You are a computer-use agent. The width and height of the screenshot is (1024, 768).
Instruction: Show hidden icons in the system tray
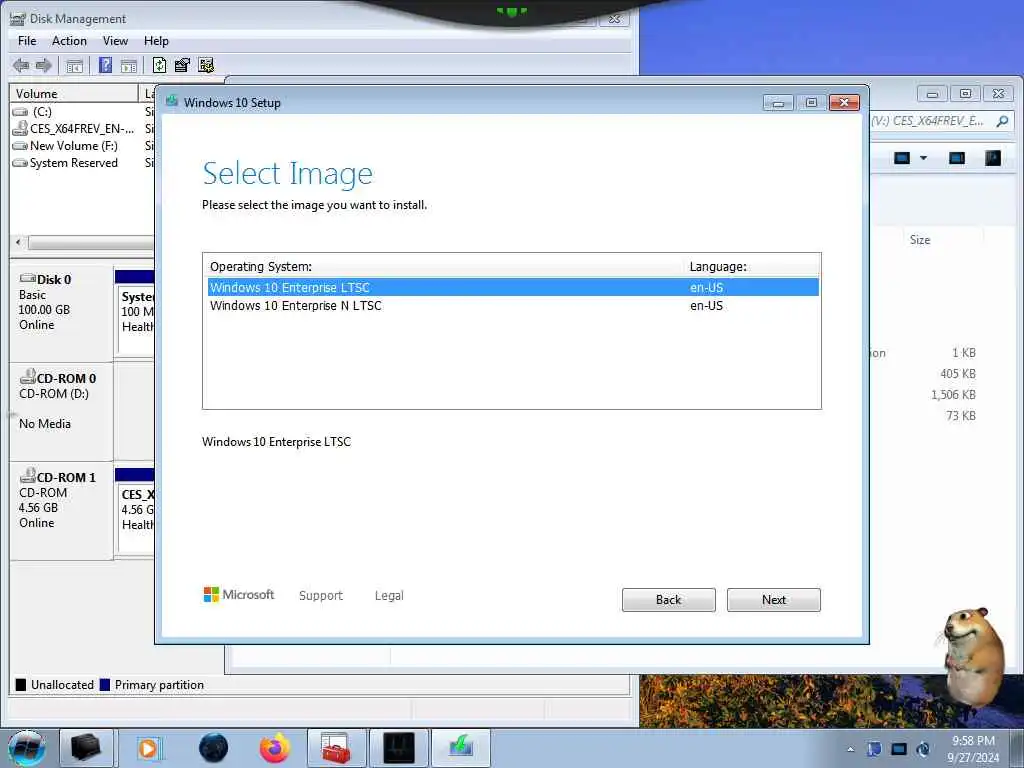850,749
